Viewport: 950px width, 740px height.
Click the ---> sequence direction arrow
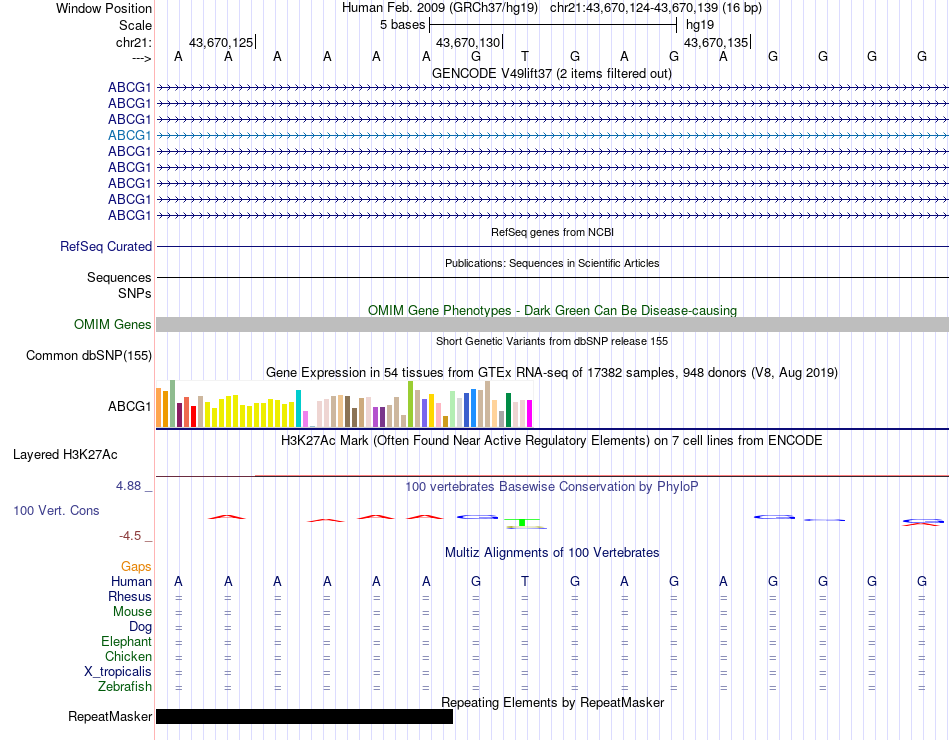tap(141, 58)
